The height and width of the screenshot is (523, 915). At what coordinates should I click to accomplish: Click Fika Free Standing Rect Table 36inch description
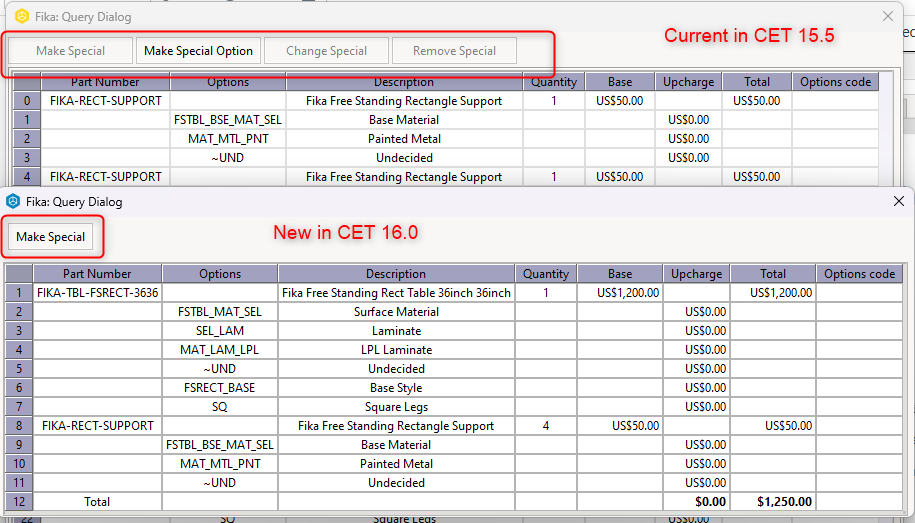(396, 292)
